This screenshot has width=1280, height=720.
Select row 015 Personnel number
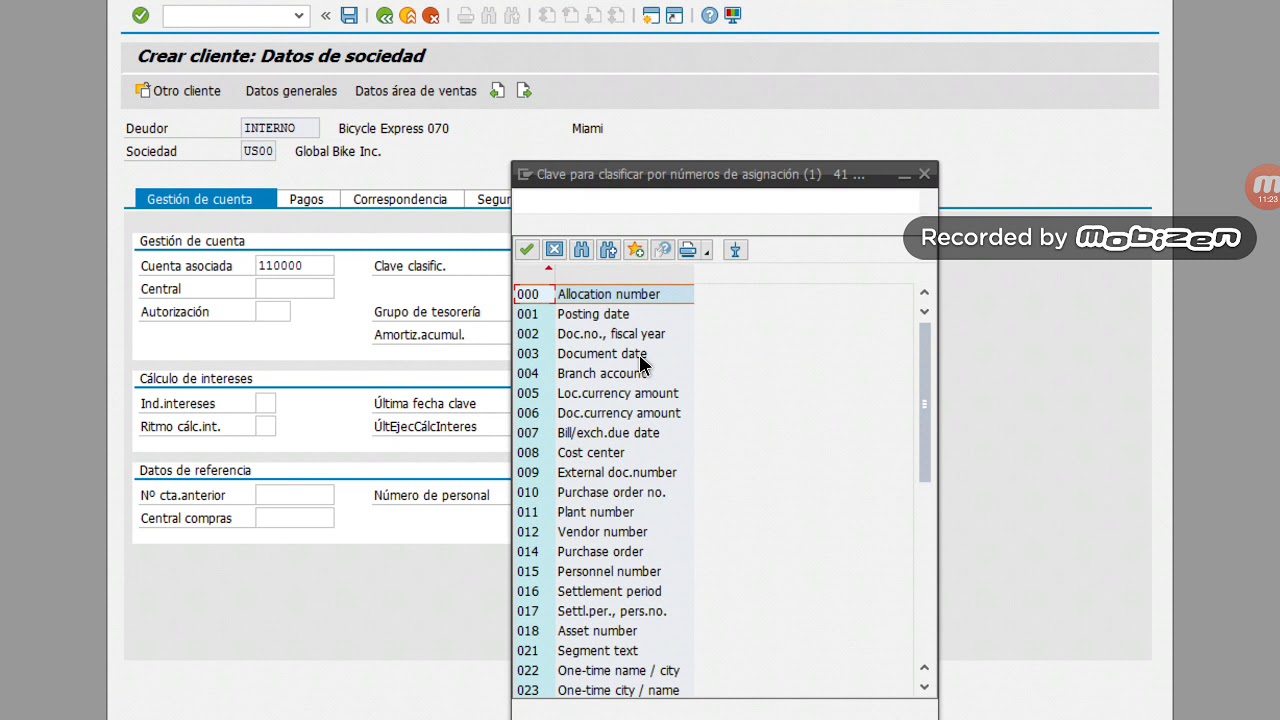point(604,571)
